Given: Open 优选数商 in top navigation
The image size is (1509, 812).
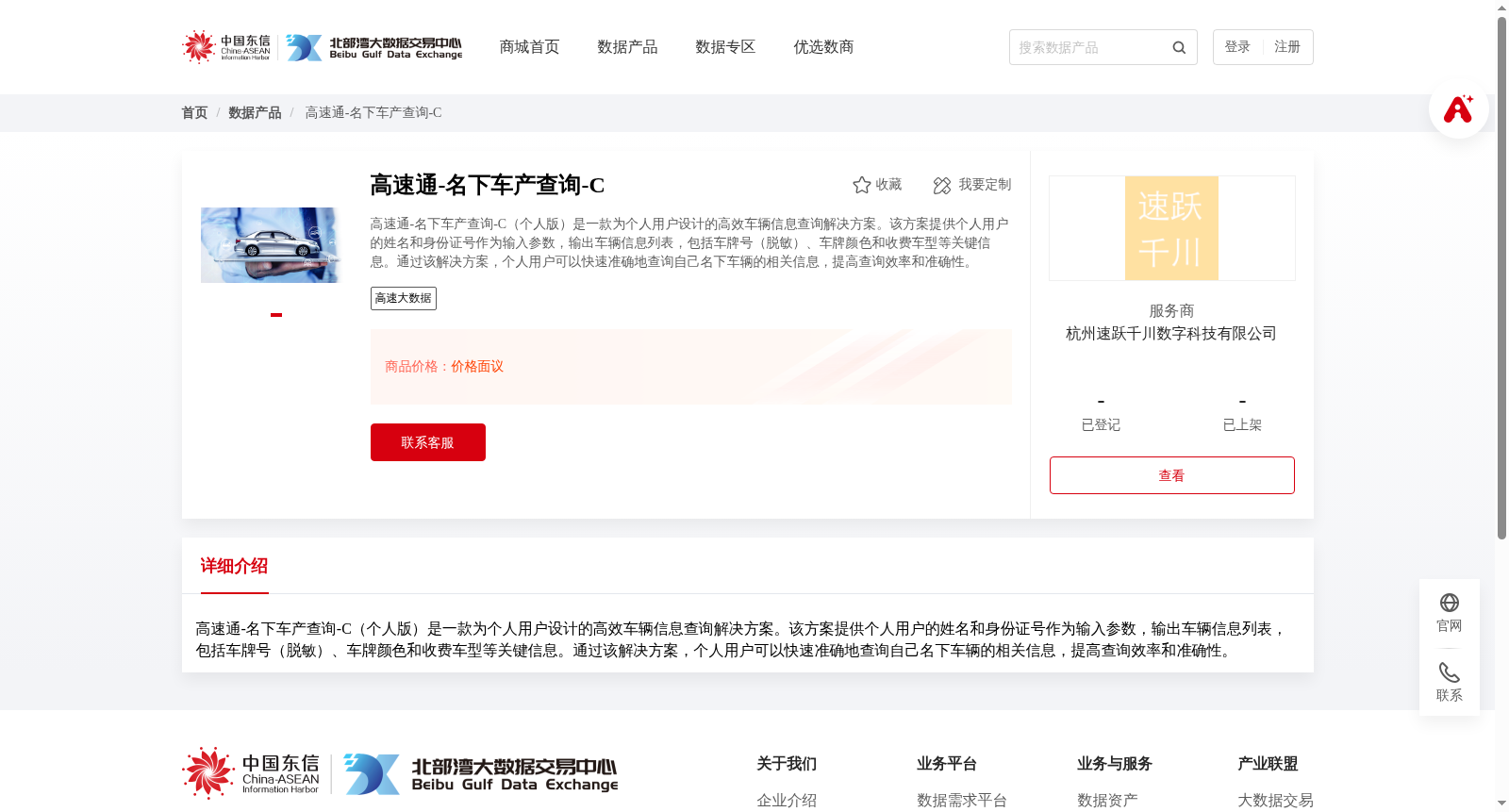Looking at the screenshot, I should coord(823,47).
